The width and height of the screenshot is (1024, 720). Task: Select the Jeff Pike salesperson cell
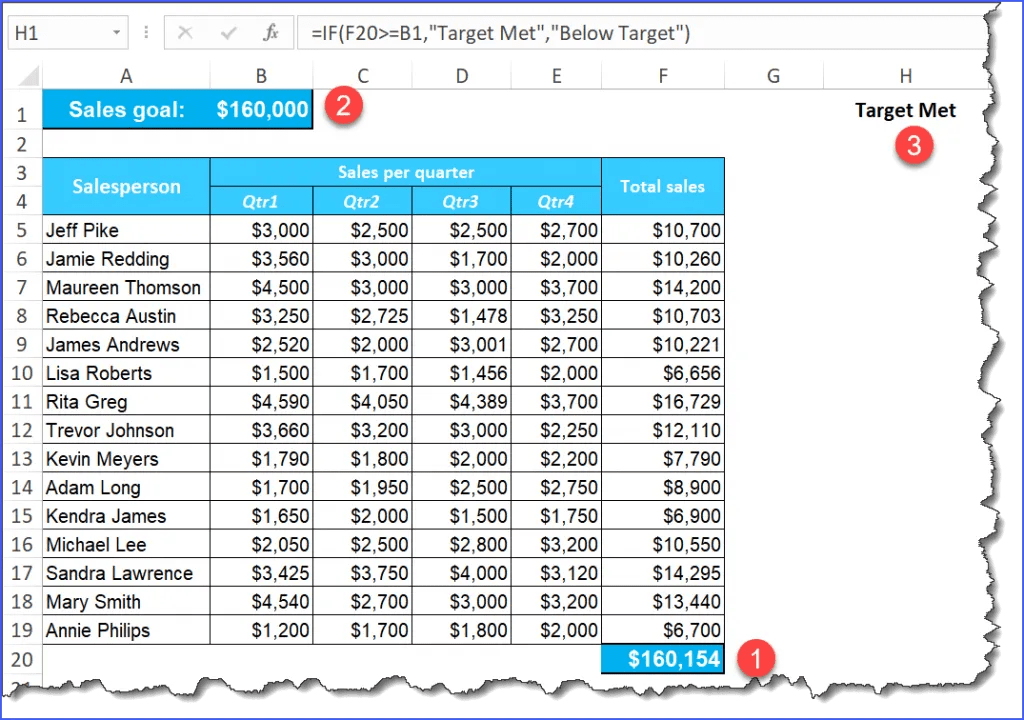tap(126, 229)
